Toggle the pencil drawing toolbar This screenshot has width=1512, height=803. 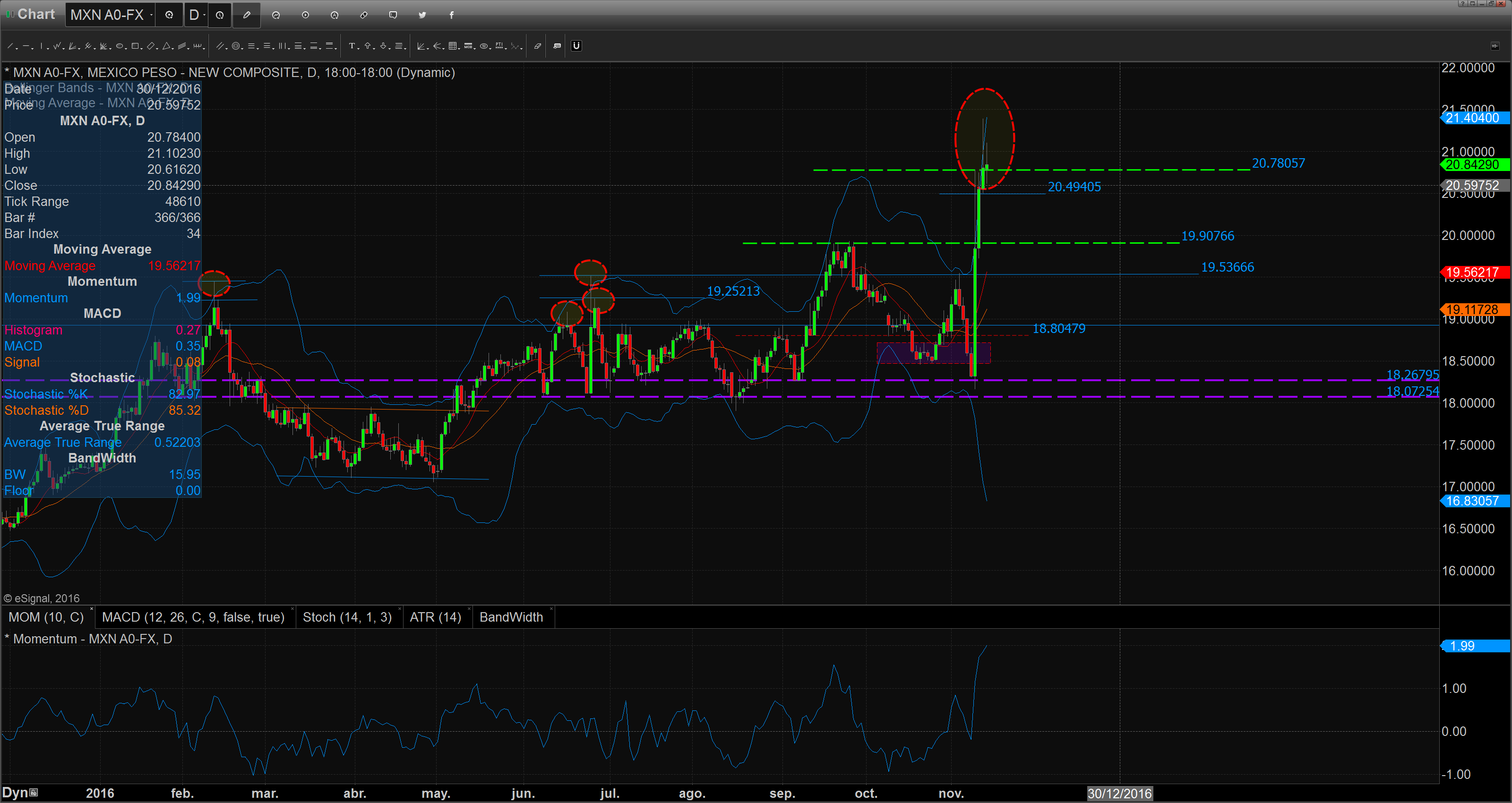tap(247, 15)
